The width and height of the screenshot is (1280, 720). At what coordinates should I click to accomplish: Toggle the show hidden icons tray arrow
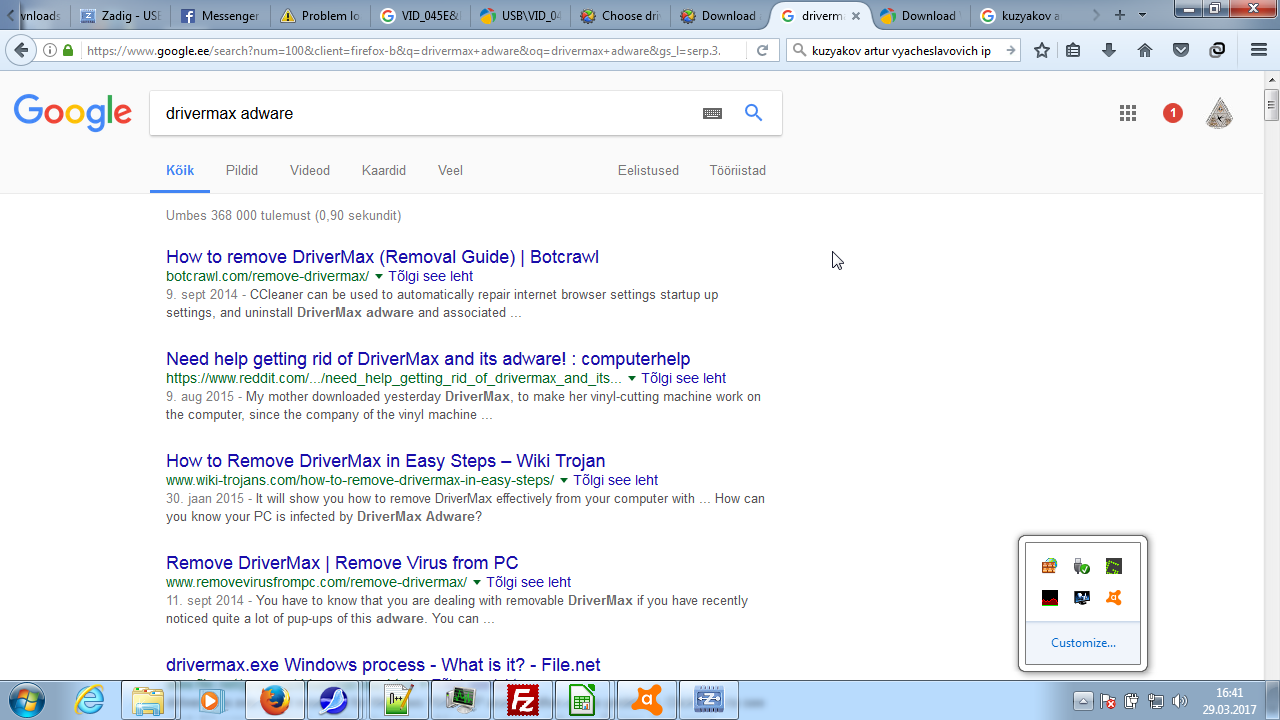click(1083, 701)
